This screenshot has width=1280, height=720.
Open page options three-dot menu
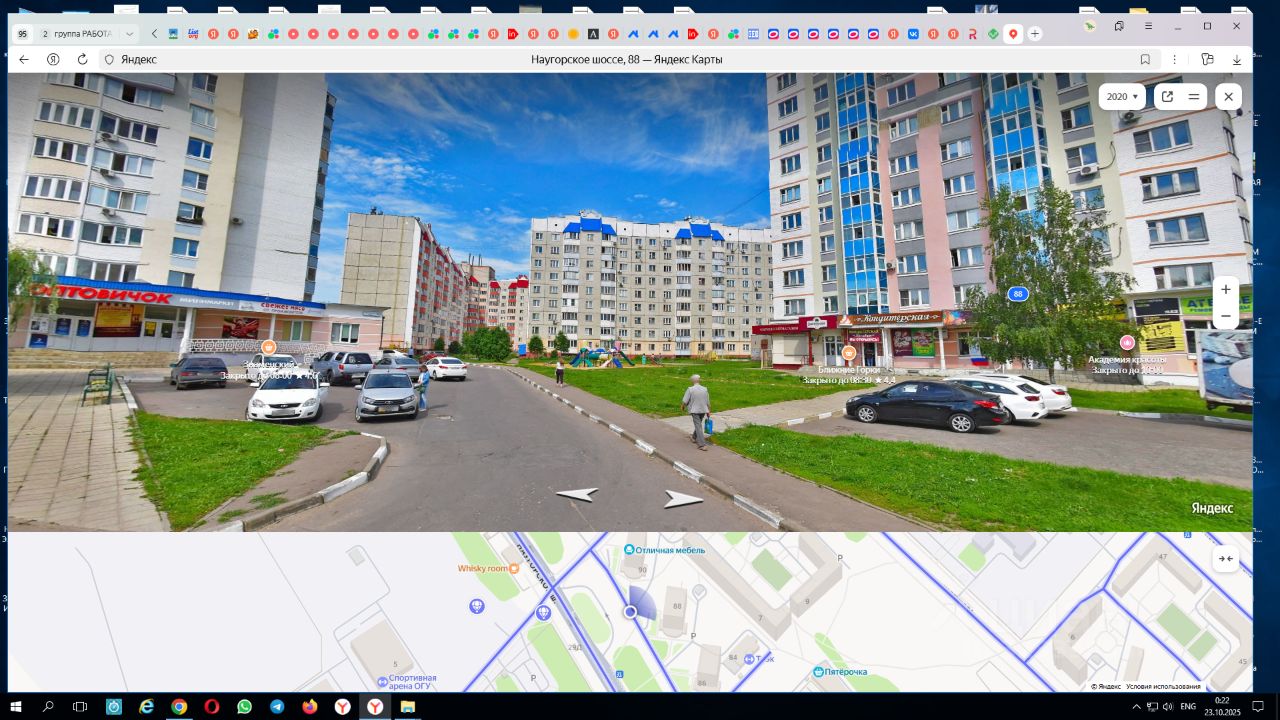tap(1174, 60)
